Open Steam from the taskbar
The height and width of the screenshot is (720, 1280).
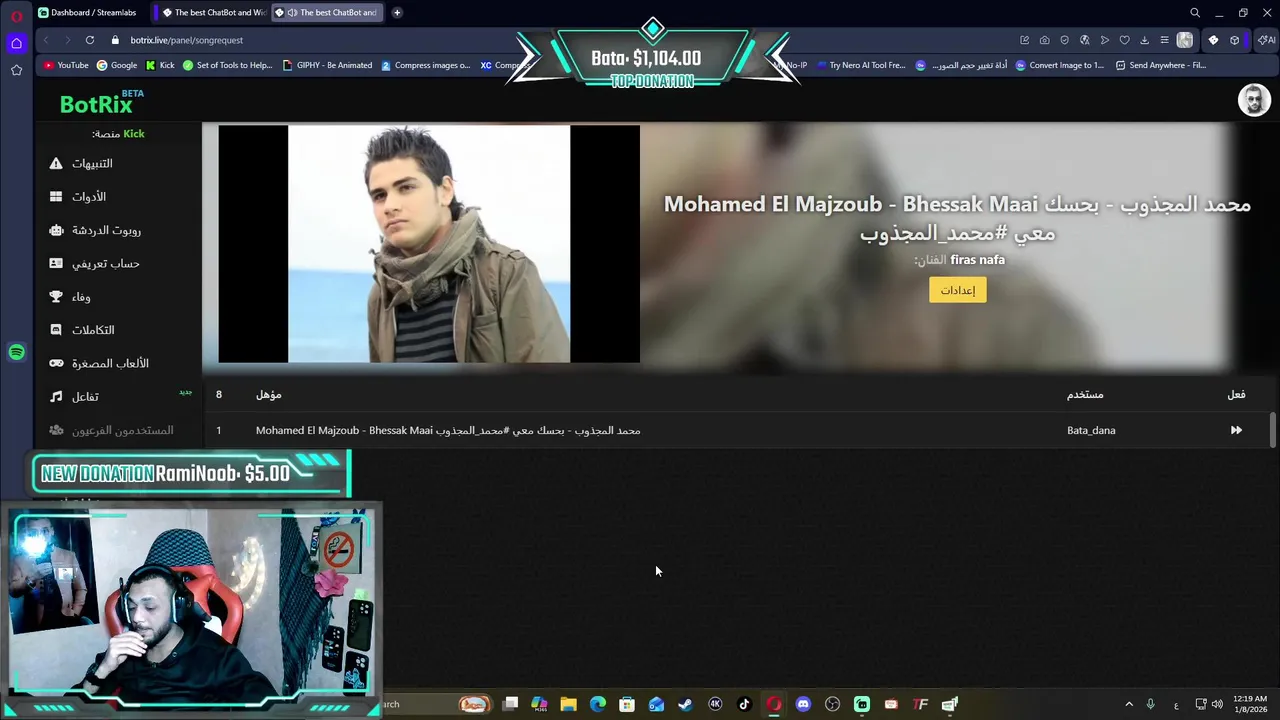(685, 704)
